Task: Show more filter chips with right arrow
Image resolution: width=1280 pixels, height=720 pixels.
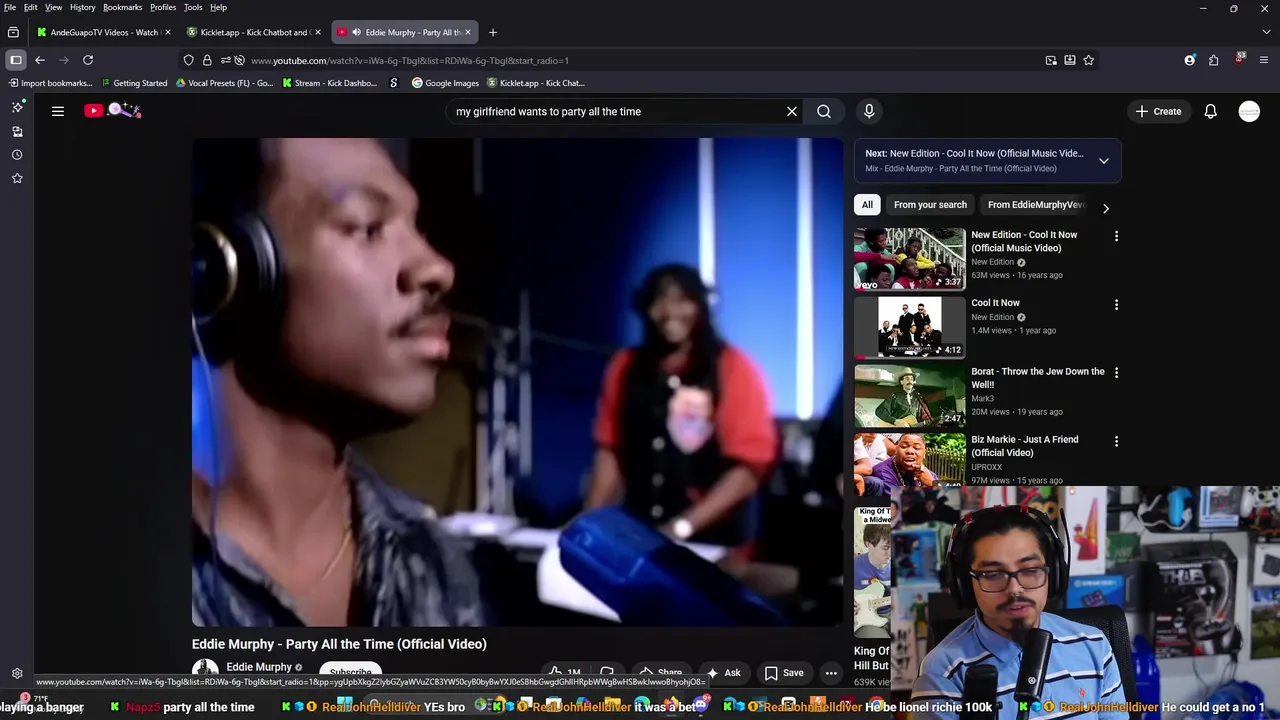Action: [1105, 208]
